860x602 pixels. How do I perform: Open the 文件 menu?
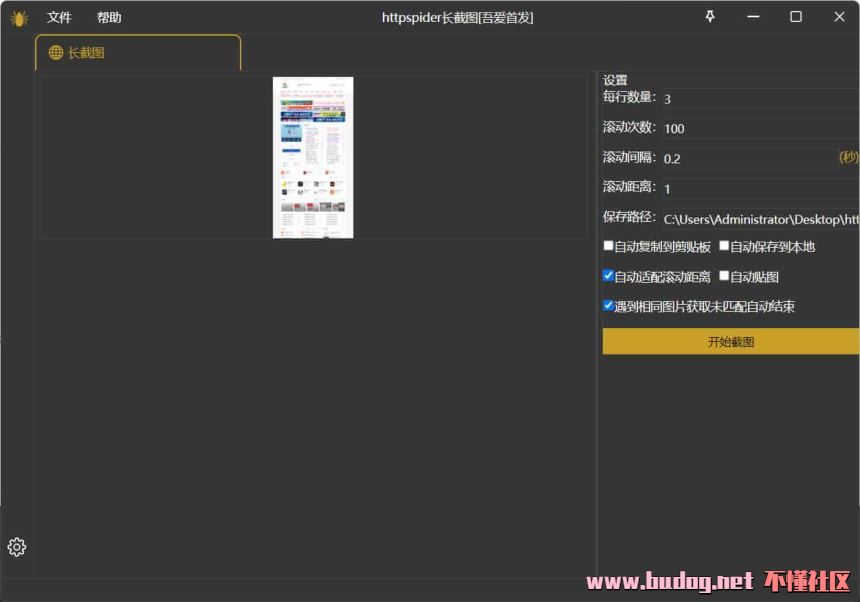point(59,17)
